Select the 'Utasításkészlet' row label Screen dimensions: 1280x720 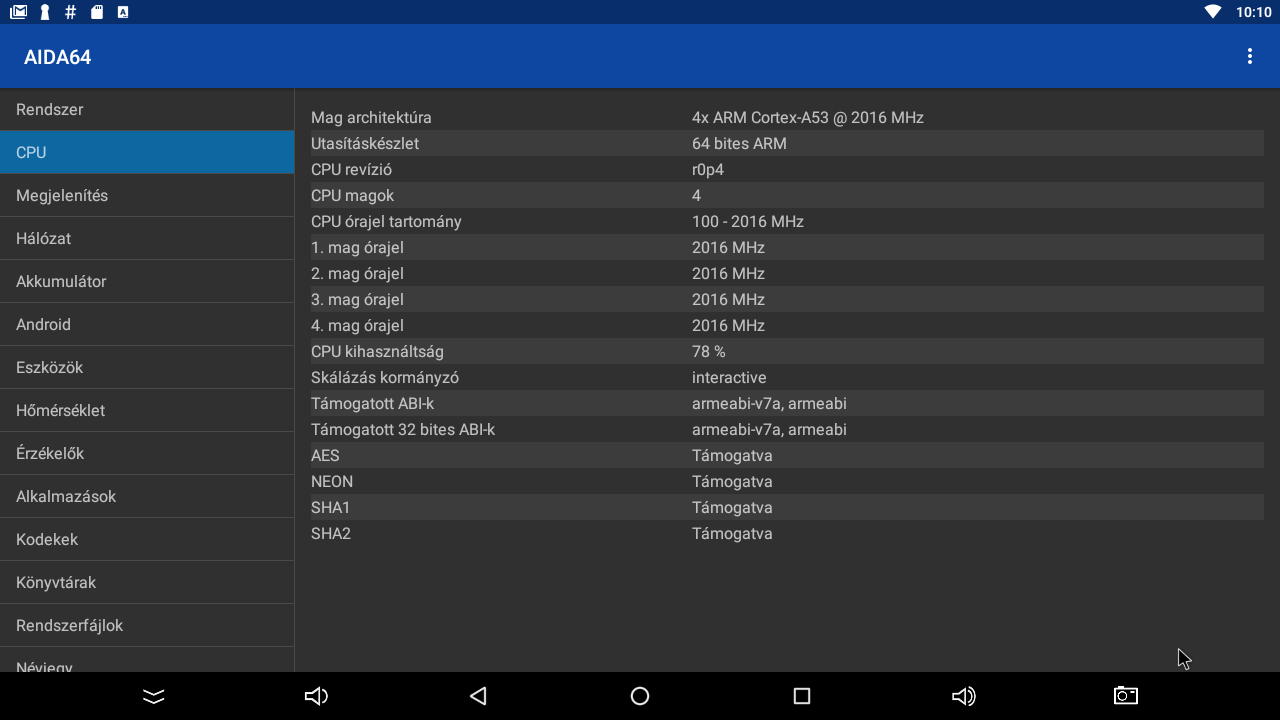pyautogui.click(x=365, y=143)
